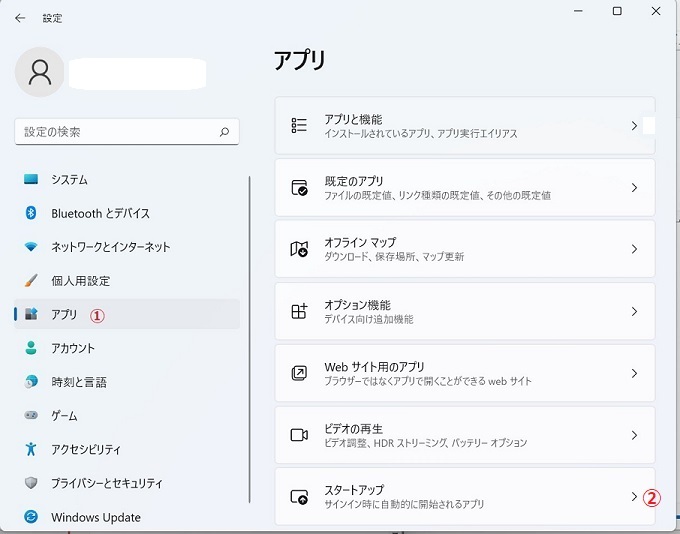Click text デバイス向け追加機能
Image resolution: width=680 pixels, height=534 pixels.
369,319
